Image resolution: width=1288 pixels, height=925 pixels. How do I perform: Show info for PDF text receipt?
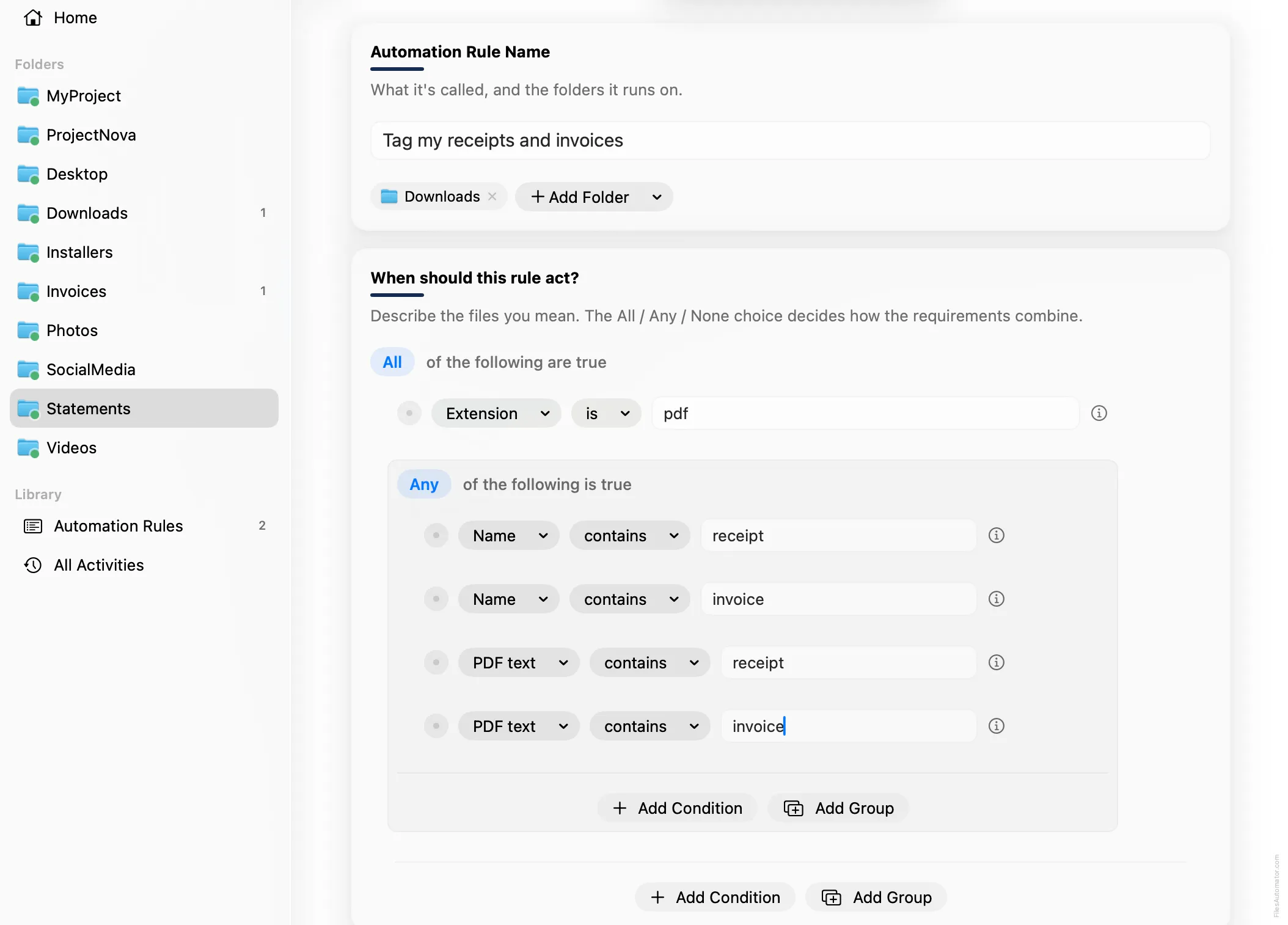997,663
